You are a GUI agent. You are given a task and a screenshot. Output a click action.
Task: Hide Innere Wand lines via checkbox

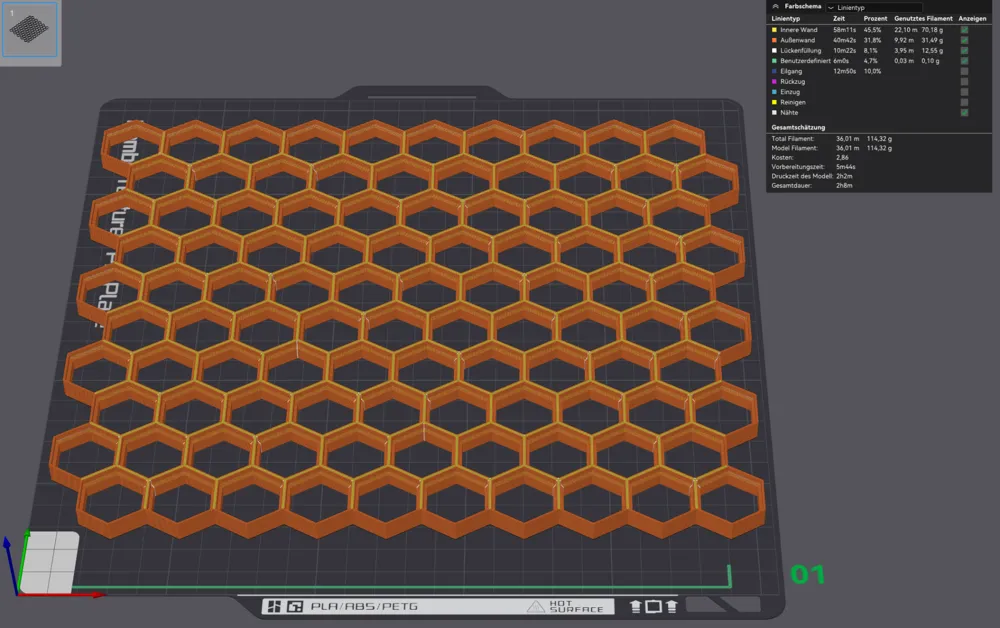[x=964, y=30]
